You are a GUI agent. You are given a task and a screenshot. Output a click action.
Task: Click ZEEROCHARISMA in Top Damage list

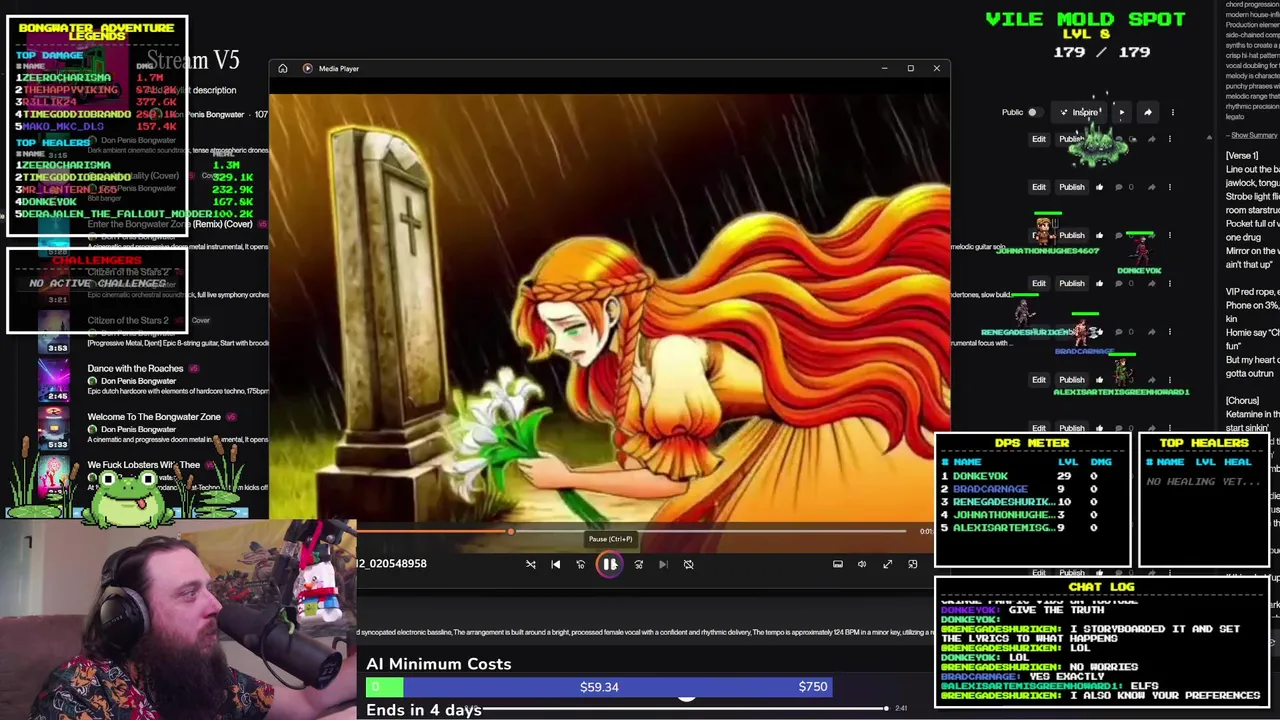pos(67,77)
